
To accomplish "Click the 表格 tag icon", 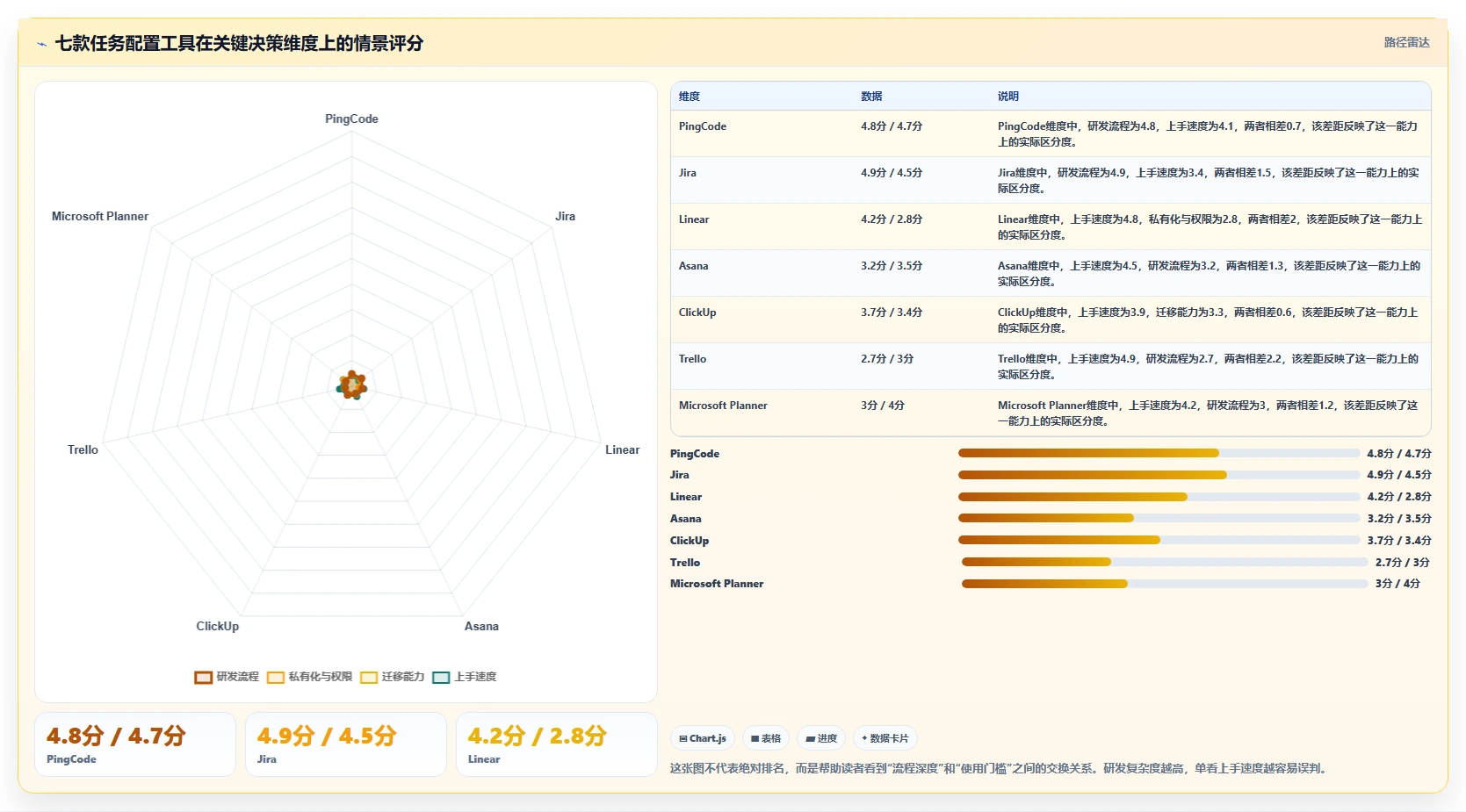I will pos(755,739).
